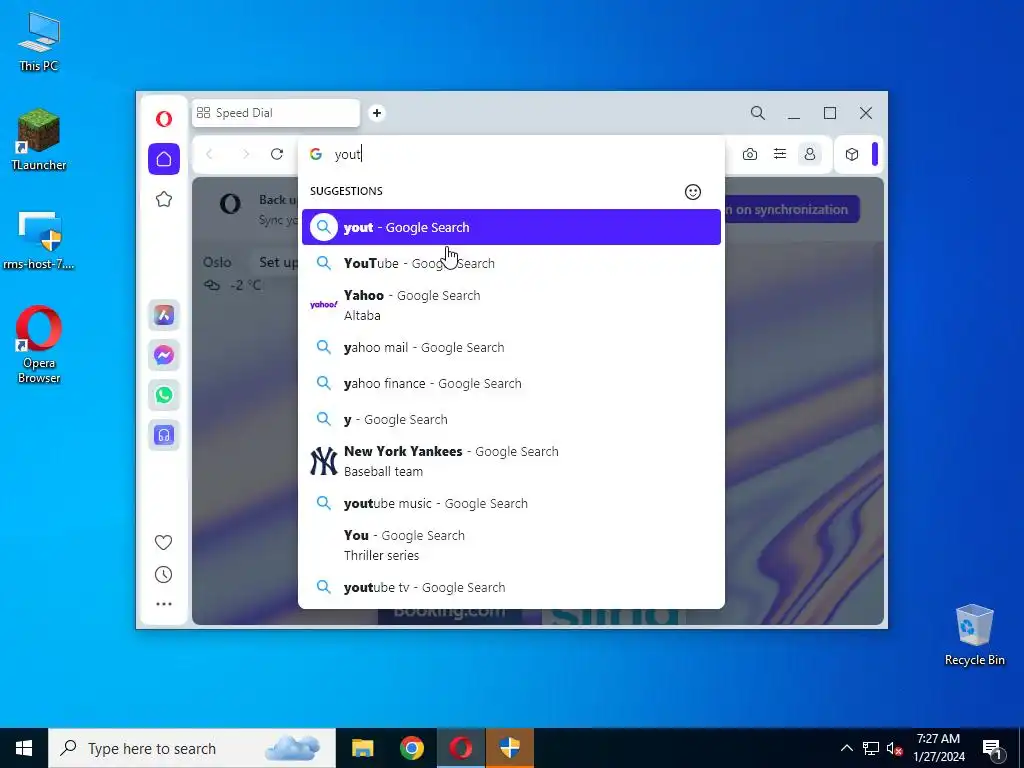Screen dimensions: 1024x768
Task: Click the new tab plus button
Action: pos(377,113)
